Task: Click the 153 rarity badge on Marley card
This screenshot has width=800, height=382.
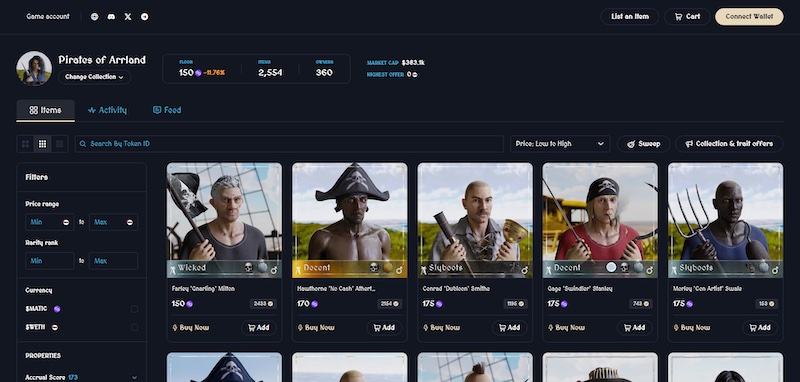Action: pyautogui.click(x=767, y=304)
